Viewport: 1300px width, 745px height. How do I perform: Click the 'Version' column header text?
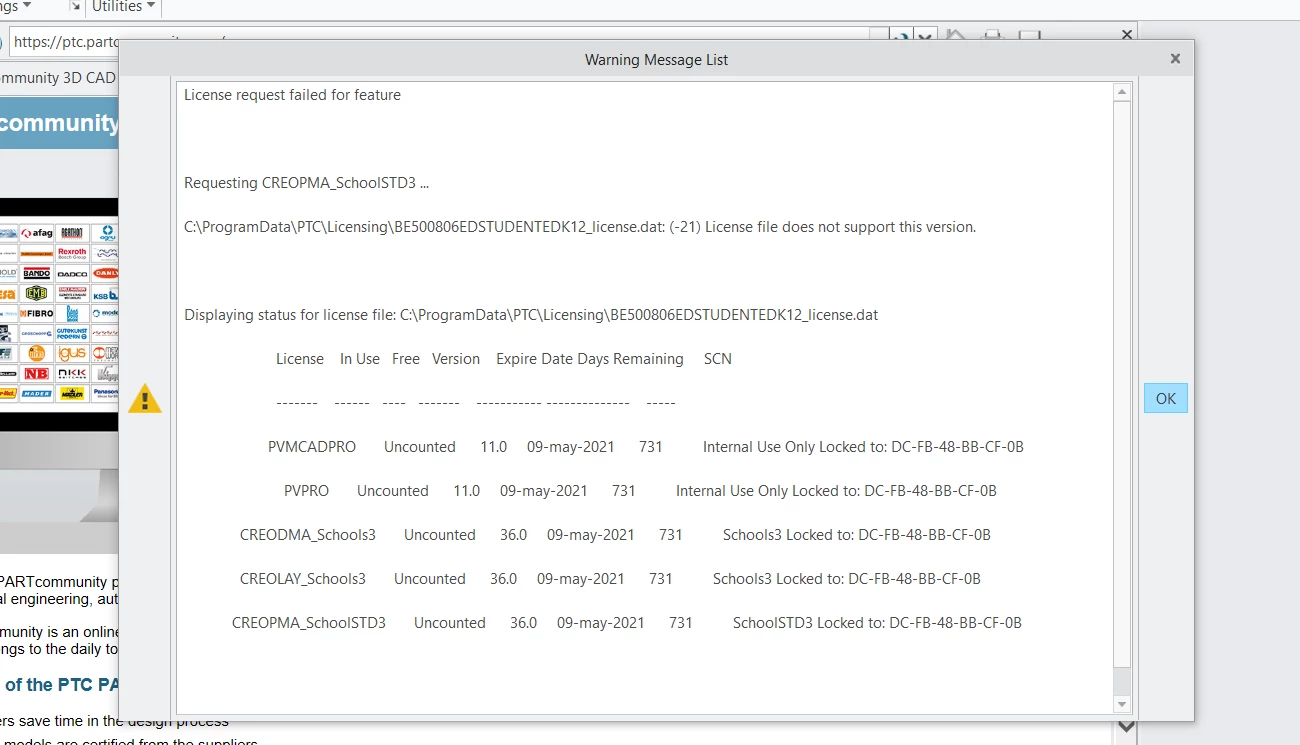coord(456,359)
